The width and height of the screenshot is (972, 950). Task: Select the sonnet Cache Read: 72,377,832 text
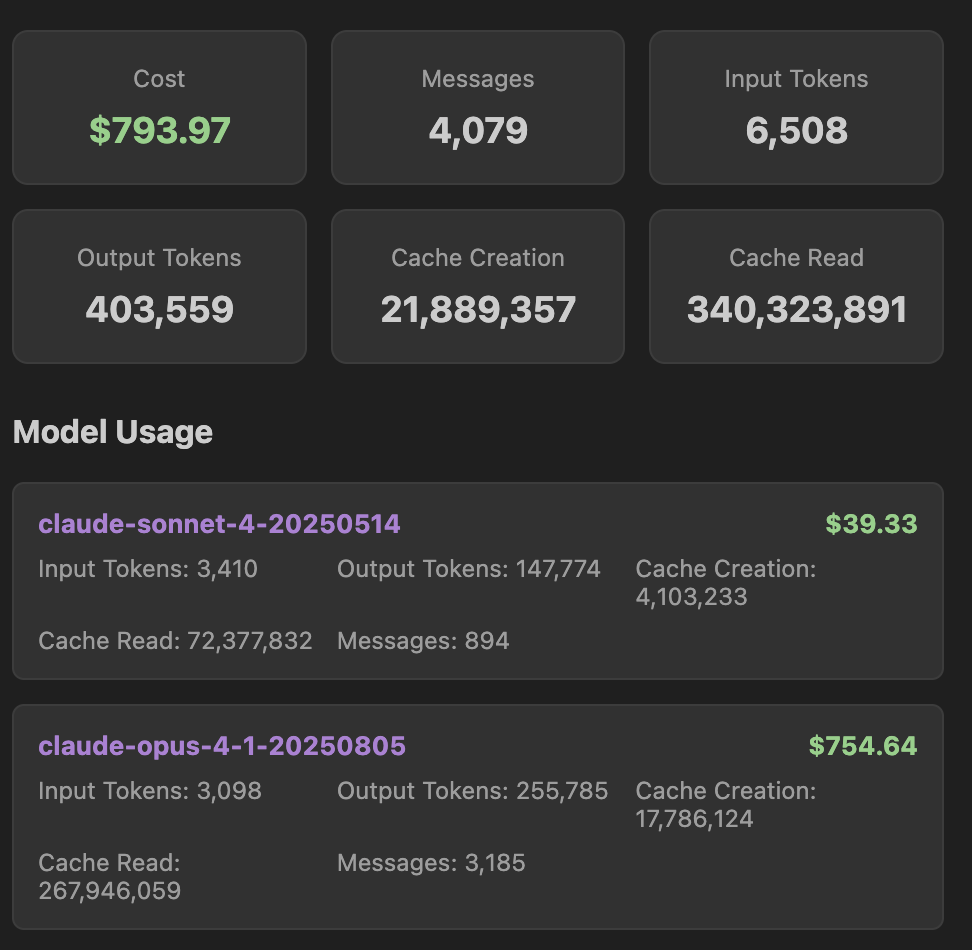[175, 641]
